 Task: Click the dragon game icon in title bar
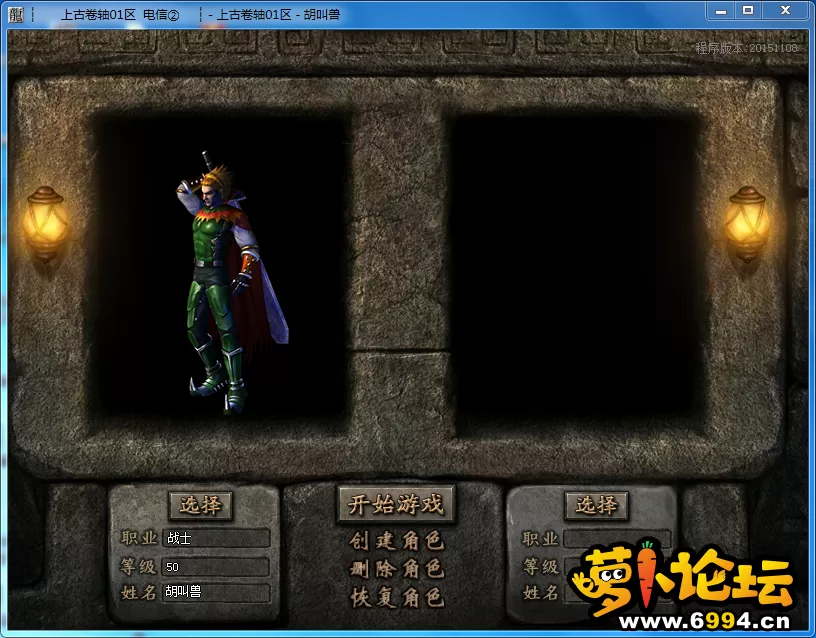tap(16, 15)
